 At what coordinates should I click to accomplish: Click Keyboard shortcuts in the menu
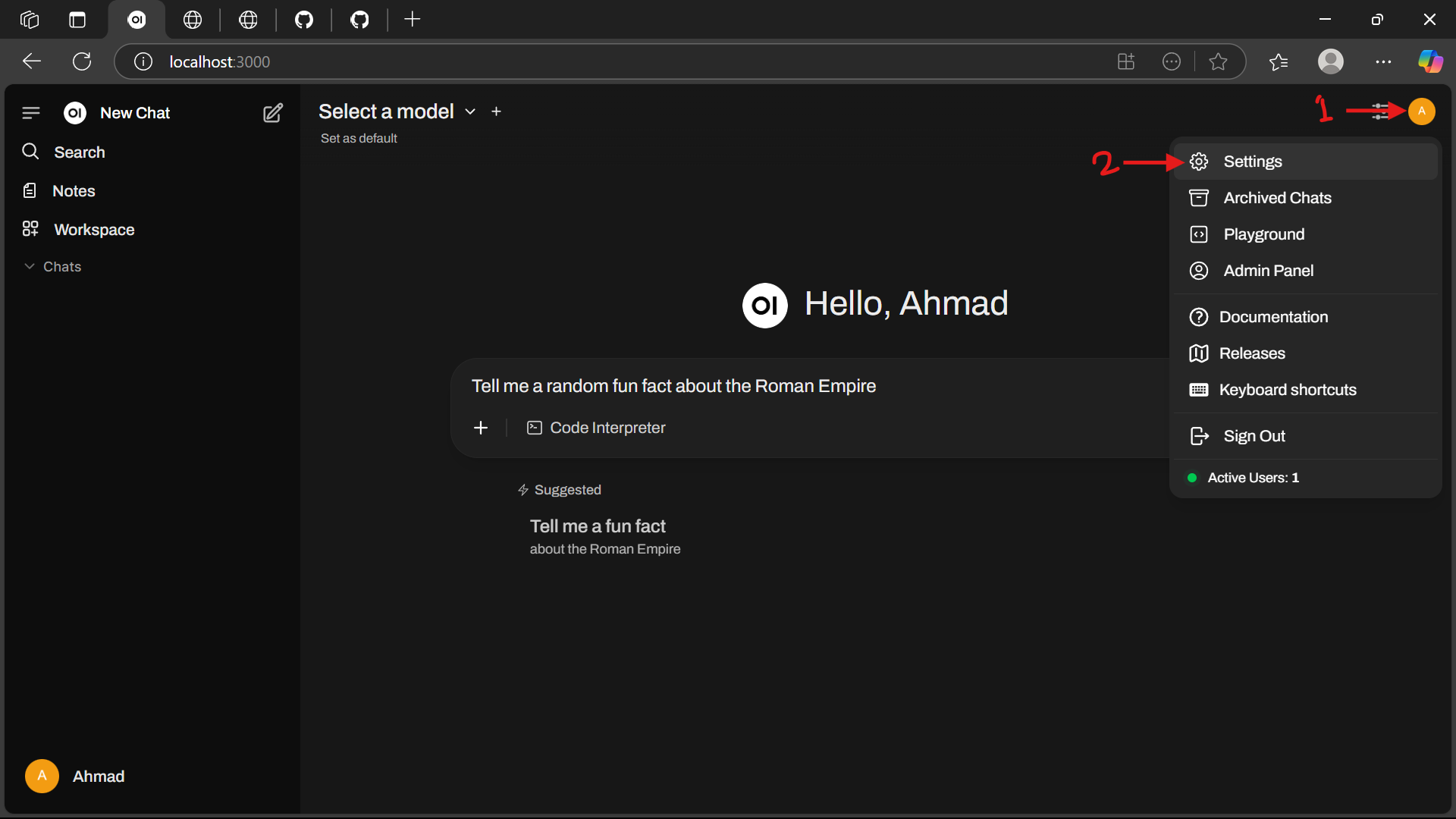click(1287, 390)
